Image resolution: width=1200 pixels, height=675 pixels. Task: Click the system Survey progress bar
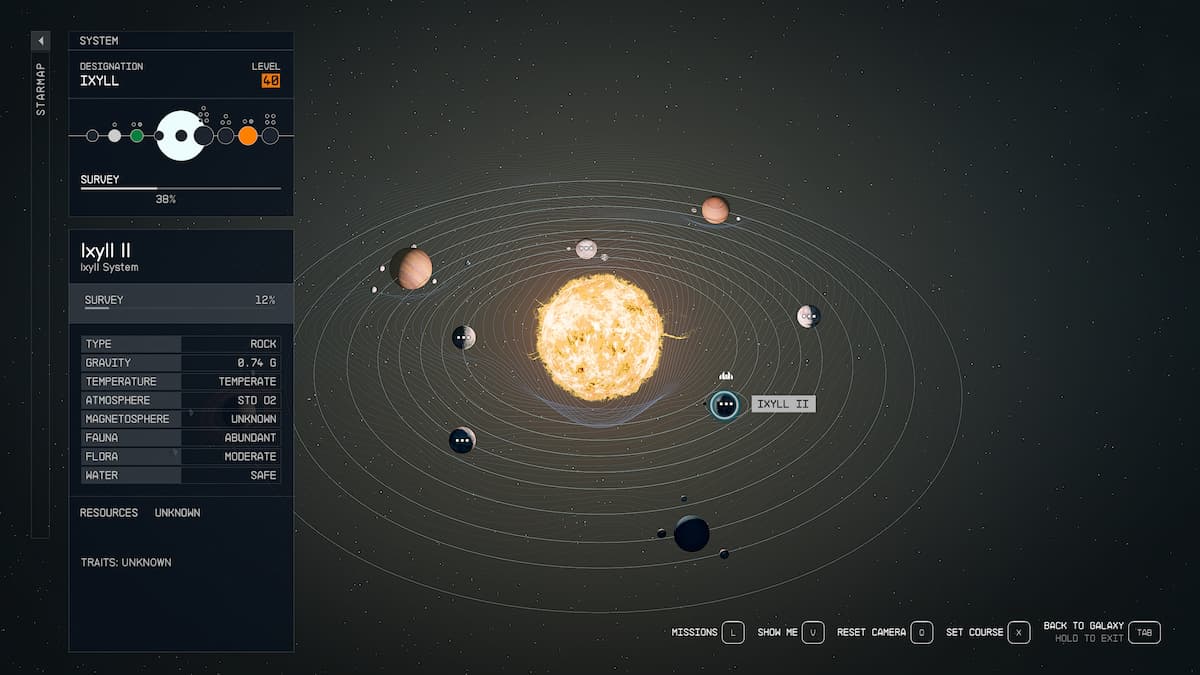coord(180,188)
